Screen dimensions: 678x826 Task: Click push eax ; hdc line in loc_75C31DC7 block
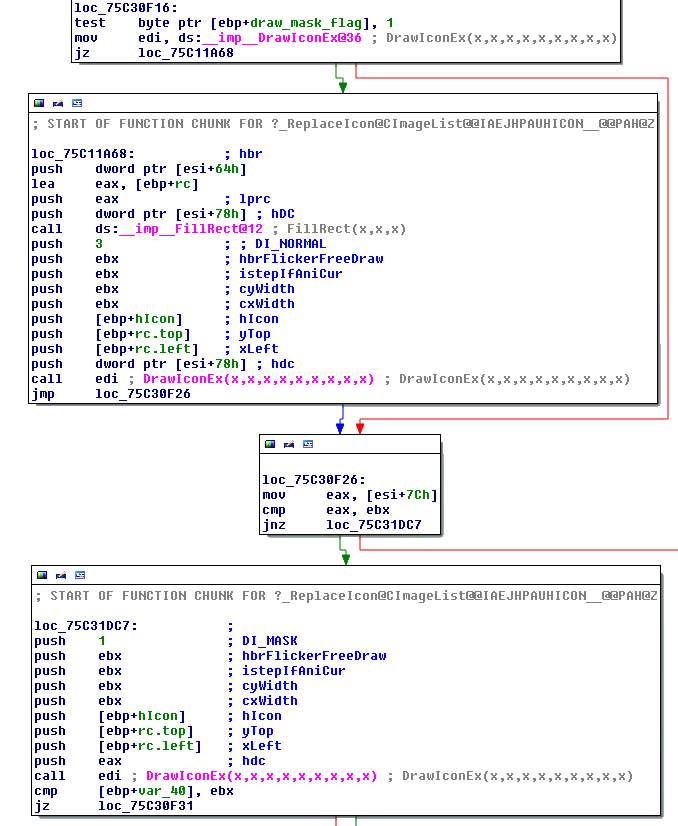(150, 761)
